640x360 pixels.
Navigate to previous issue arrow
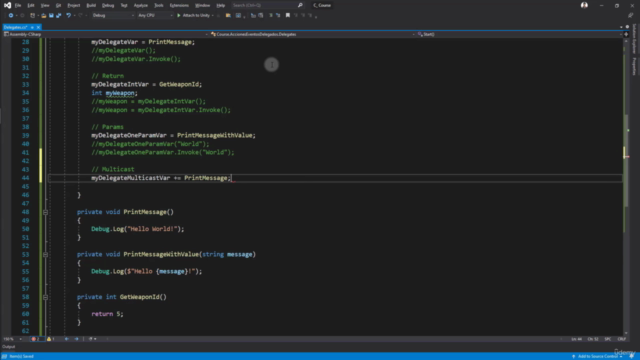(x=67, y=339)
